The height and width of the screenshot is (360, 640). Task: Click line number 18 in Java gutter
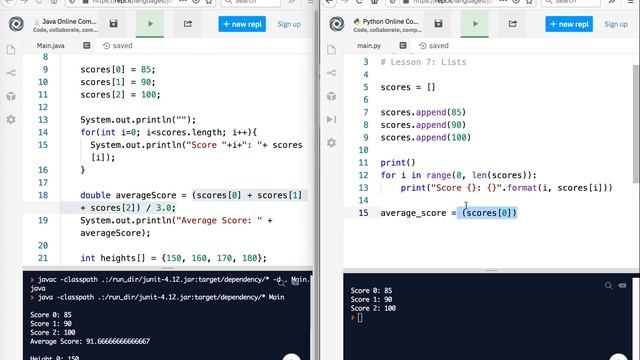tap(43, 195)
